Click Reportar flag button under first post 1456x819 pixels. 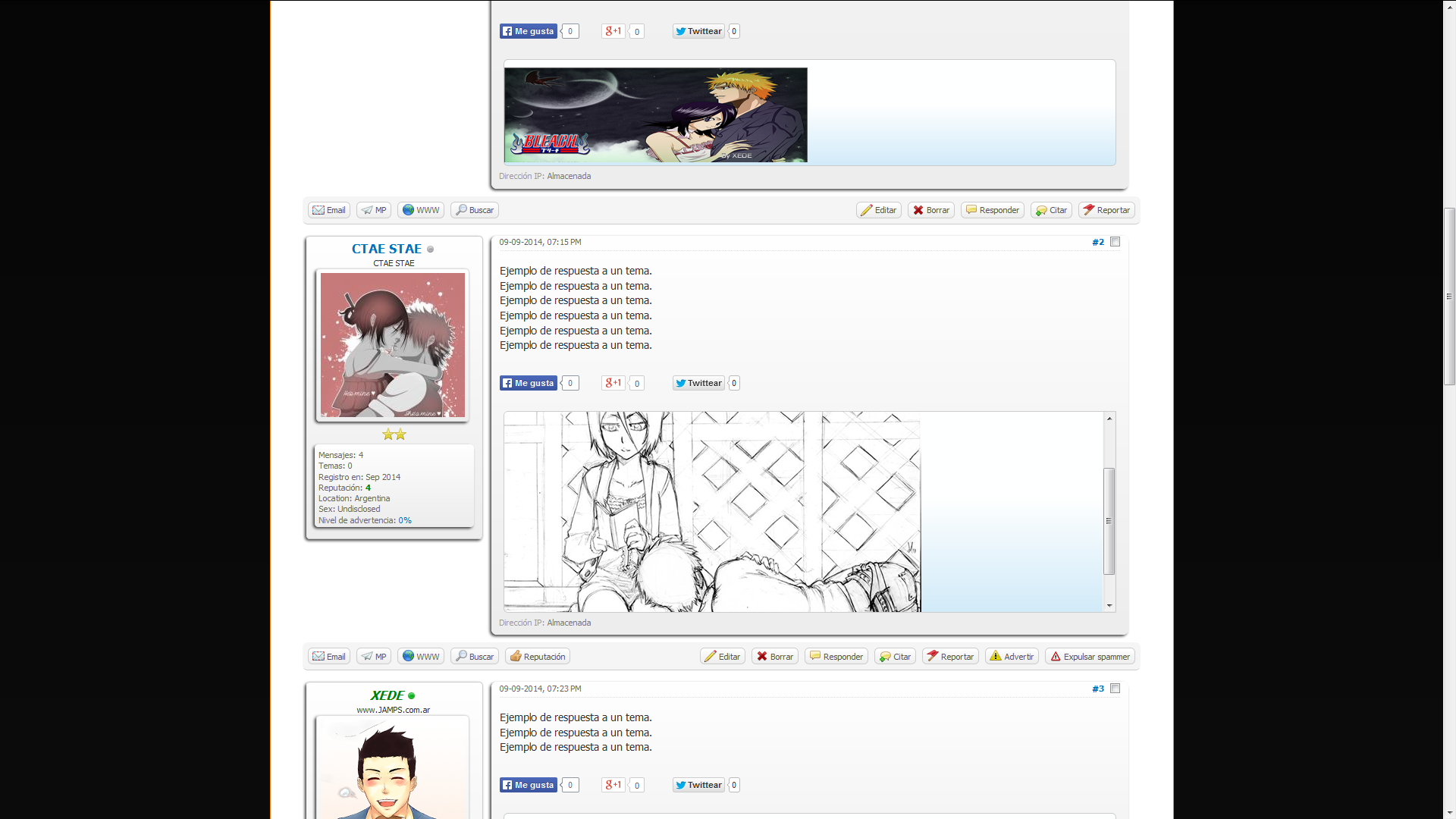coord(1106,210)
